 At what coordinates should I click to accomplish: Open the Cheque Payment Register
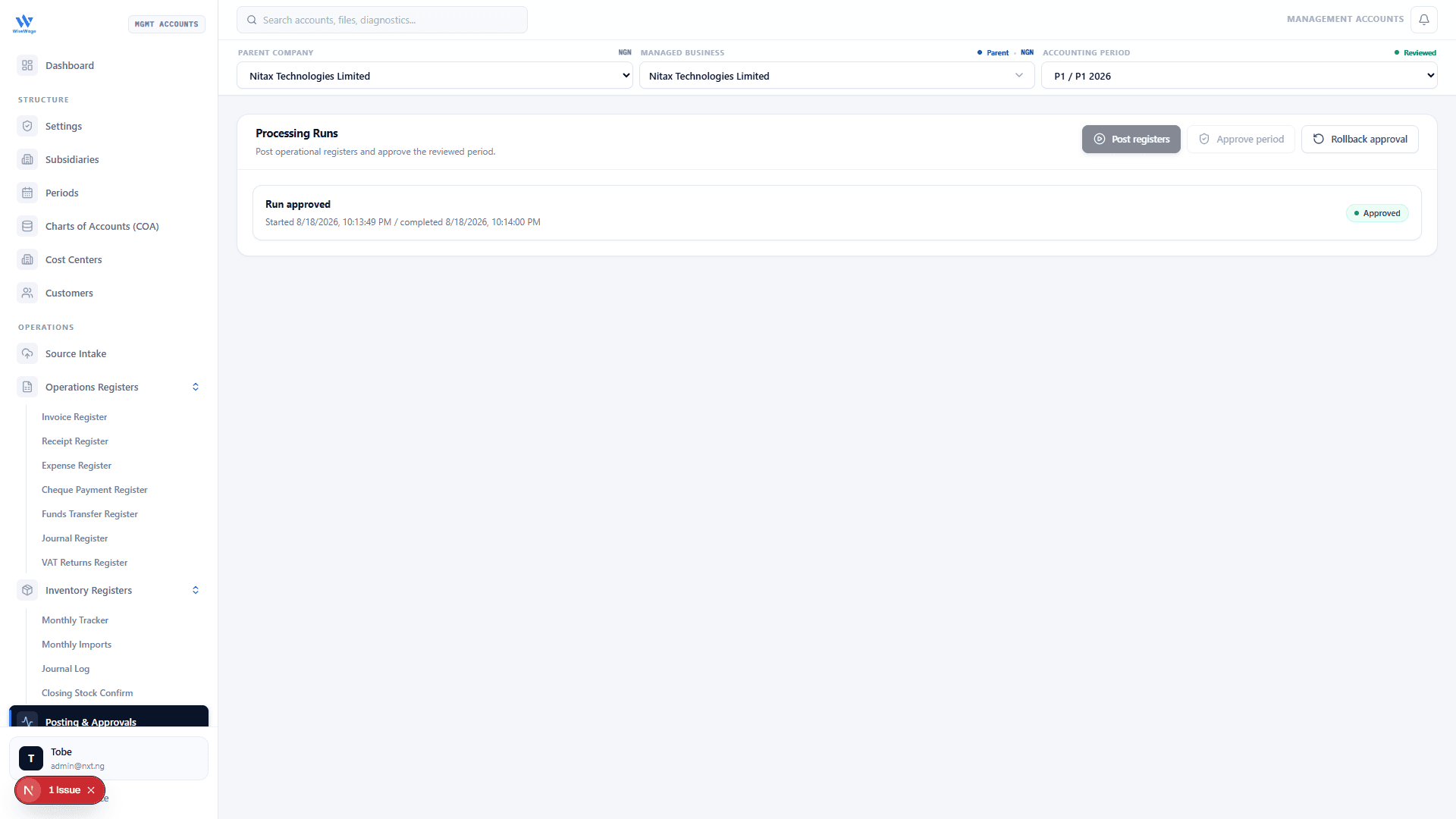pos(95,490)
